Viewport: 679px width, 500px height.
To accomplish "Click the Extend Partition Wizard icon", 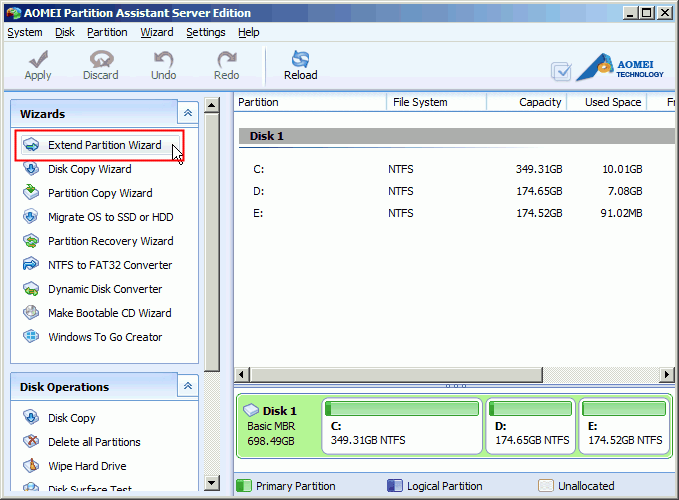I will (31, 145).
